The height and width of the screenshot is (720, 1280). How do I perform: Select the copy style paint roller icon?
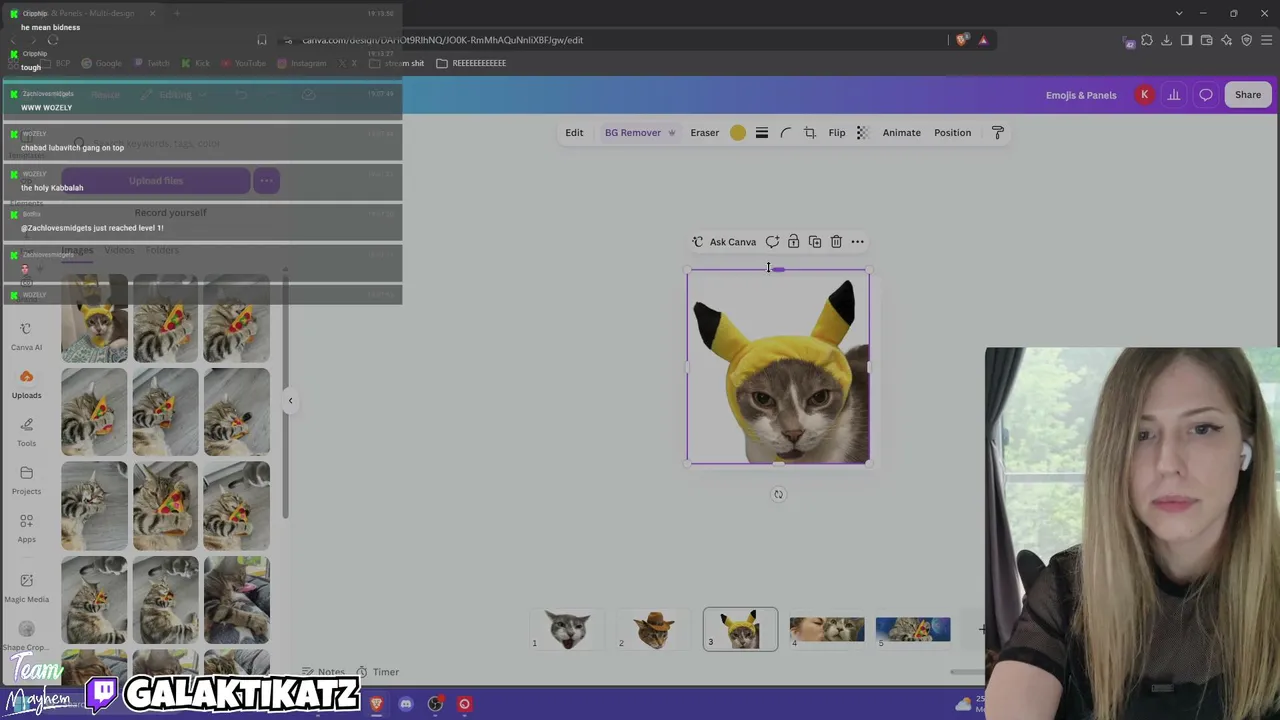997,133
